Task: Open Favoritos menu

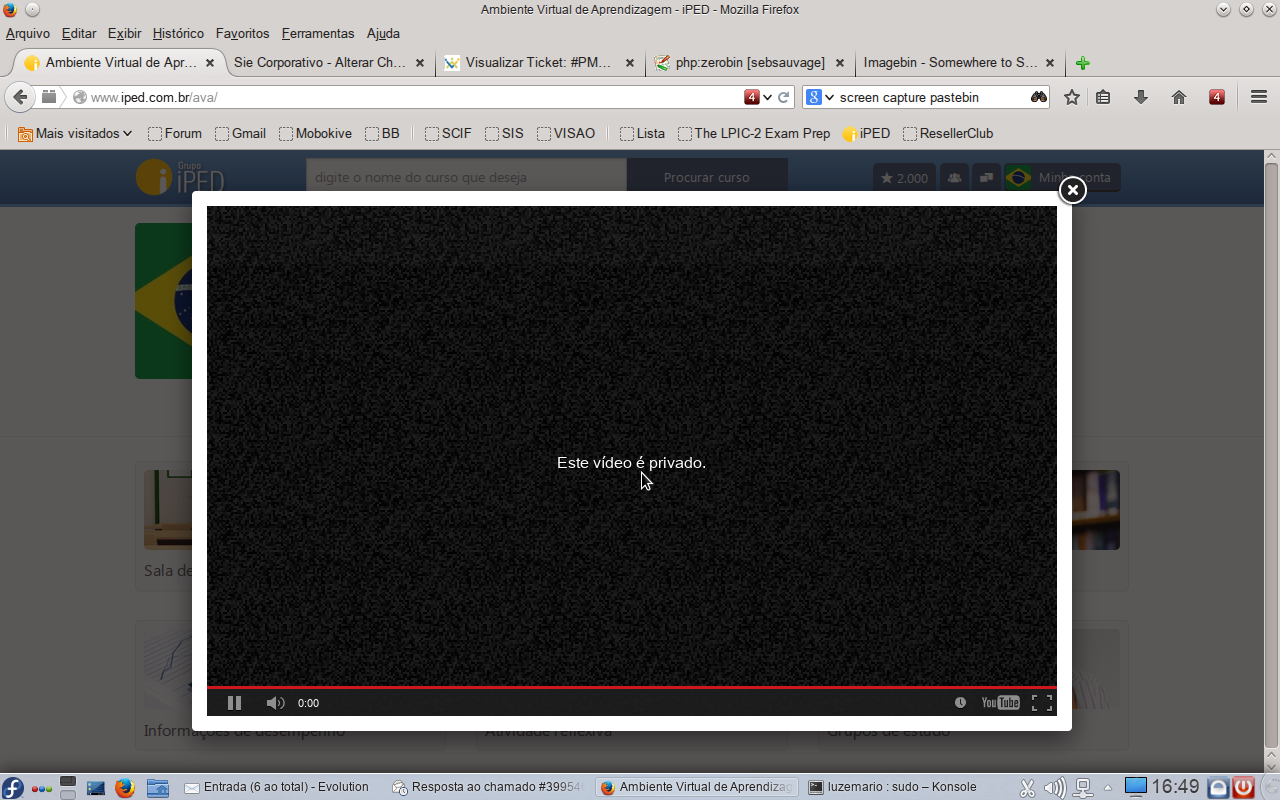Action: pyautogui.click(x=242, y=33)
